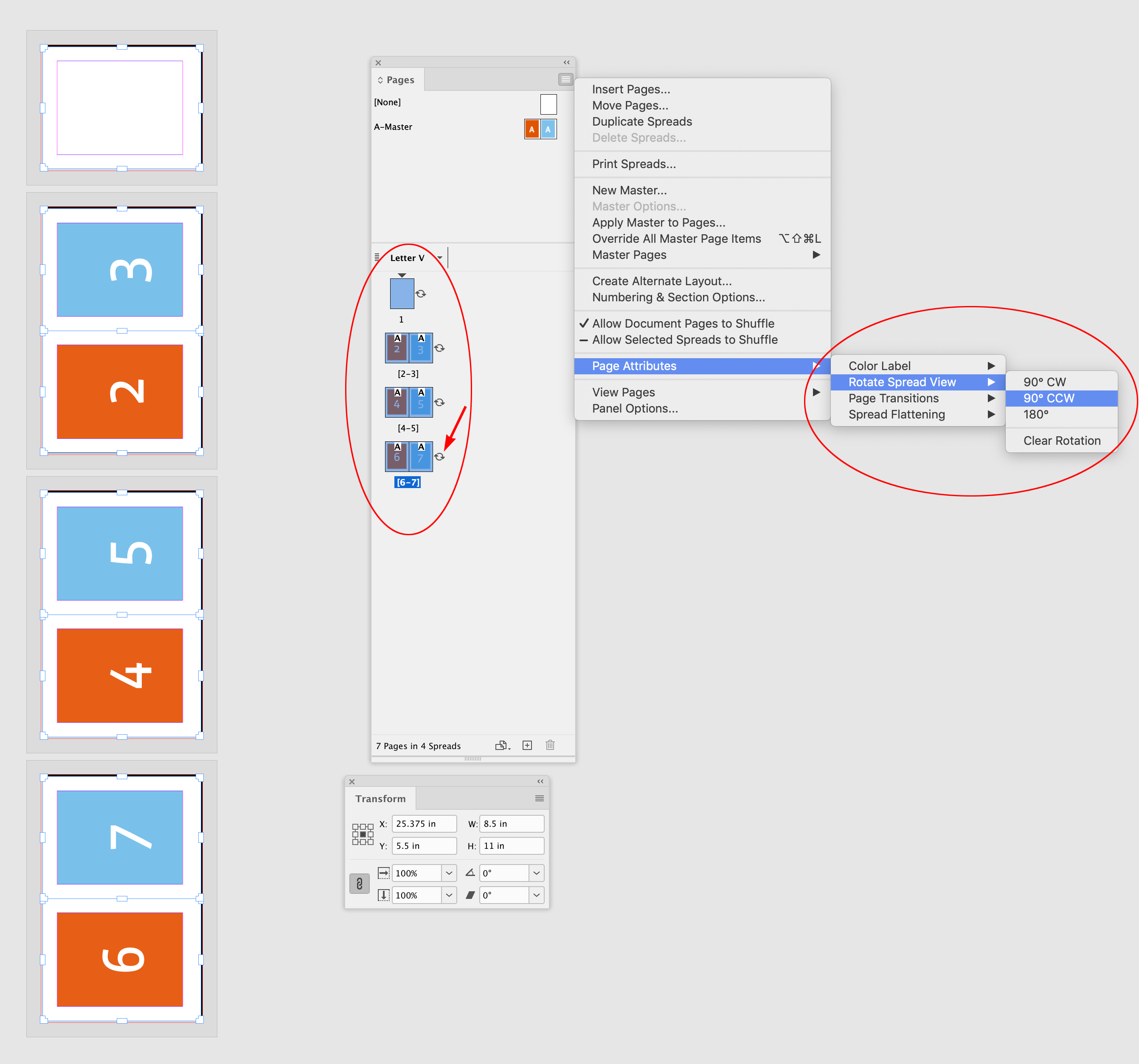Click the Edit Page Size icon

click(x=502, y=745)
